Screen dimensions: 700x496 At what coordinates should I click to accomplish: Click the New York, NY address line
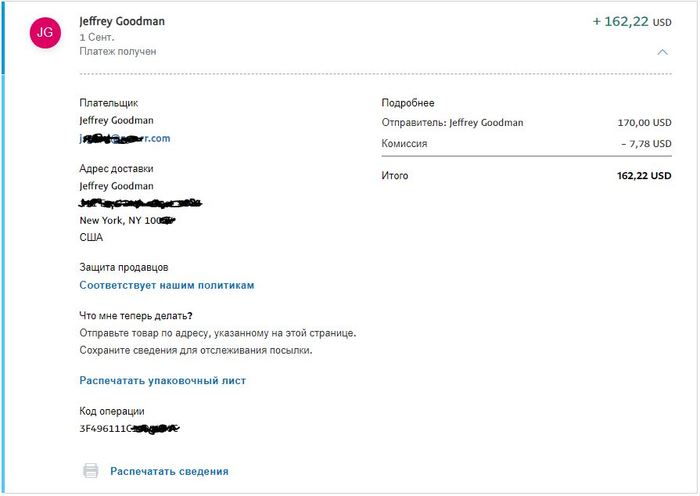128,220
